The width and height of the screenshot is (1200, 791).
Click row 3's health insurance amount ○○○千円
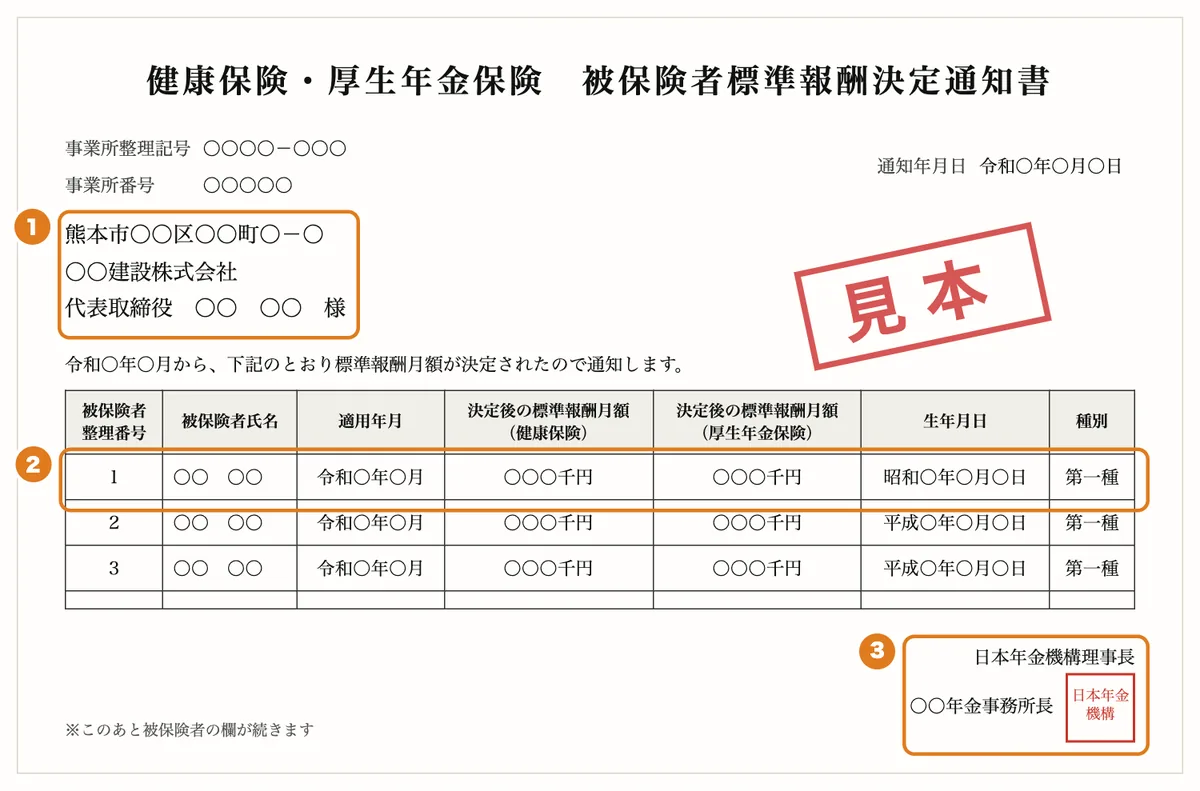pyautogui.click(x=548, y=568)
